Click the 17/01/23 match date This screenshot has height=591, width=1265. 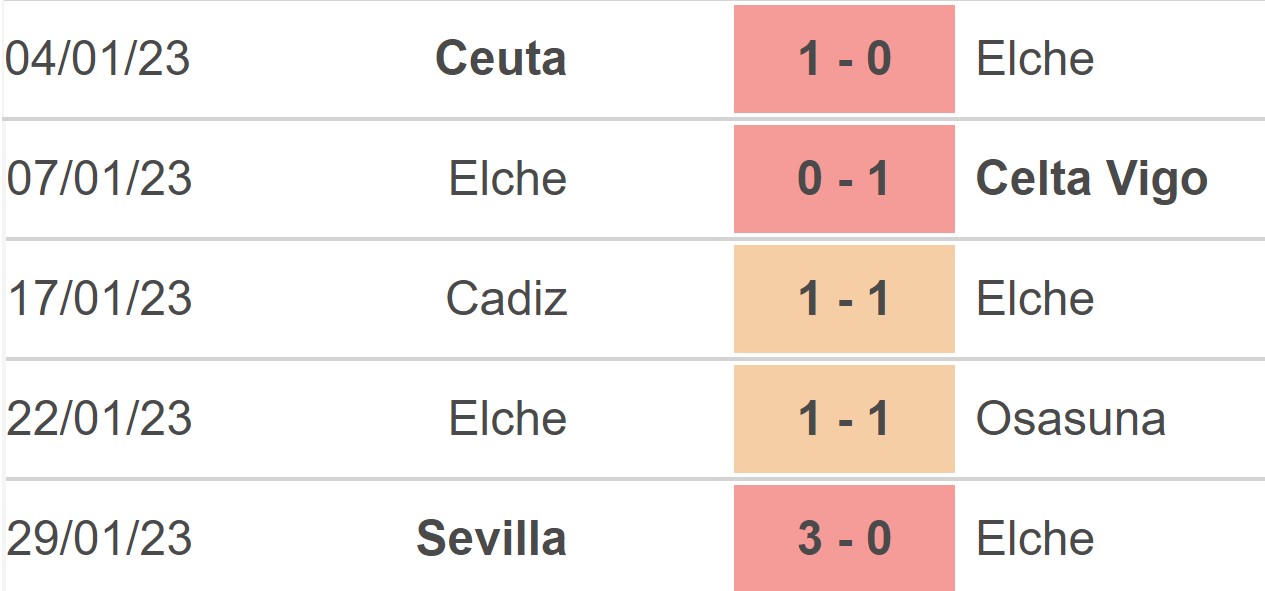tap(99, 299)
